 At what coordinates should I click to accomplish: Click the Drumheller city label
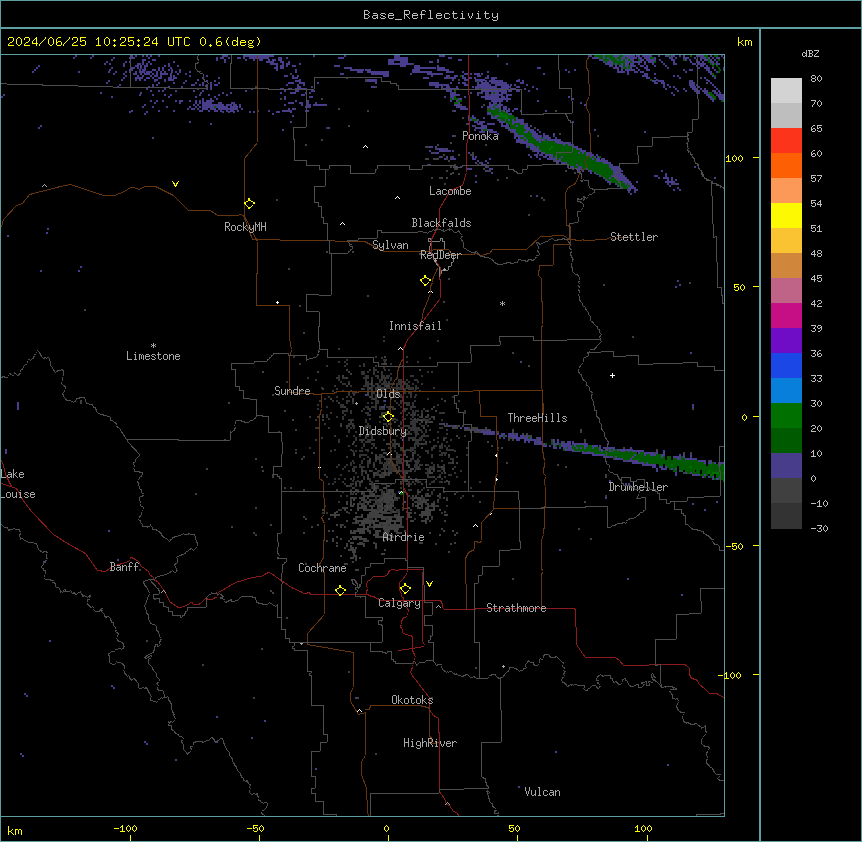[x=638, y=487]
